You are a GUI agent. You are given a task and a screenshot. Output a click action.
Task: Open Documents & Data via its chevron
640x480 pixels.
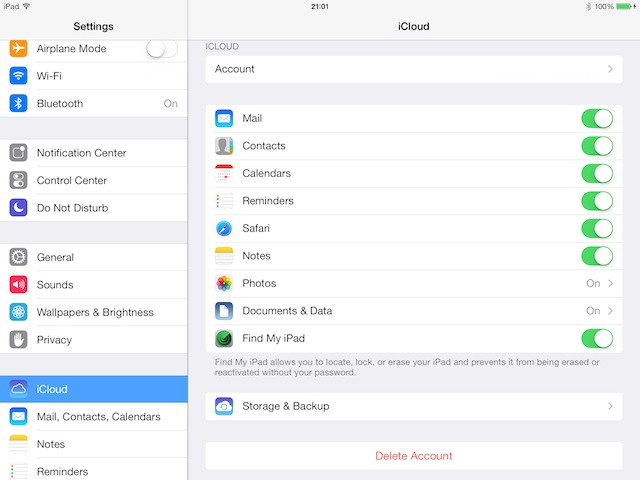[x=610, y=311]
